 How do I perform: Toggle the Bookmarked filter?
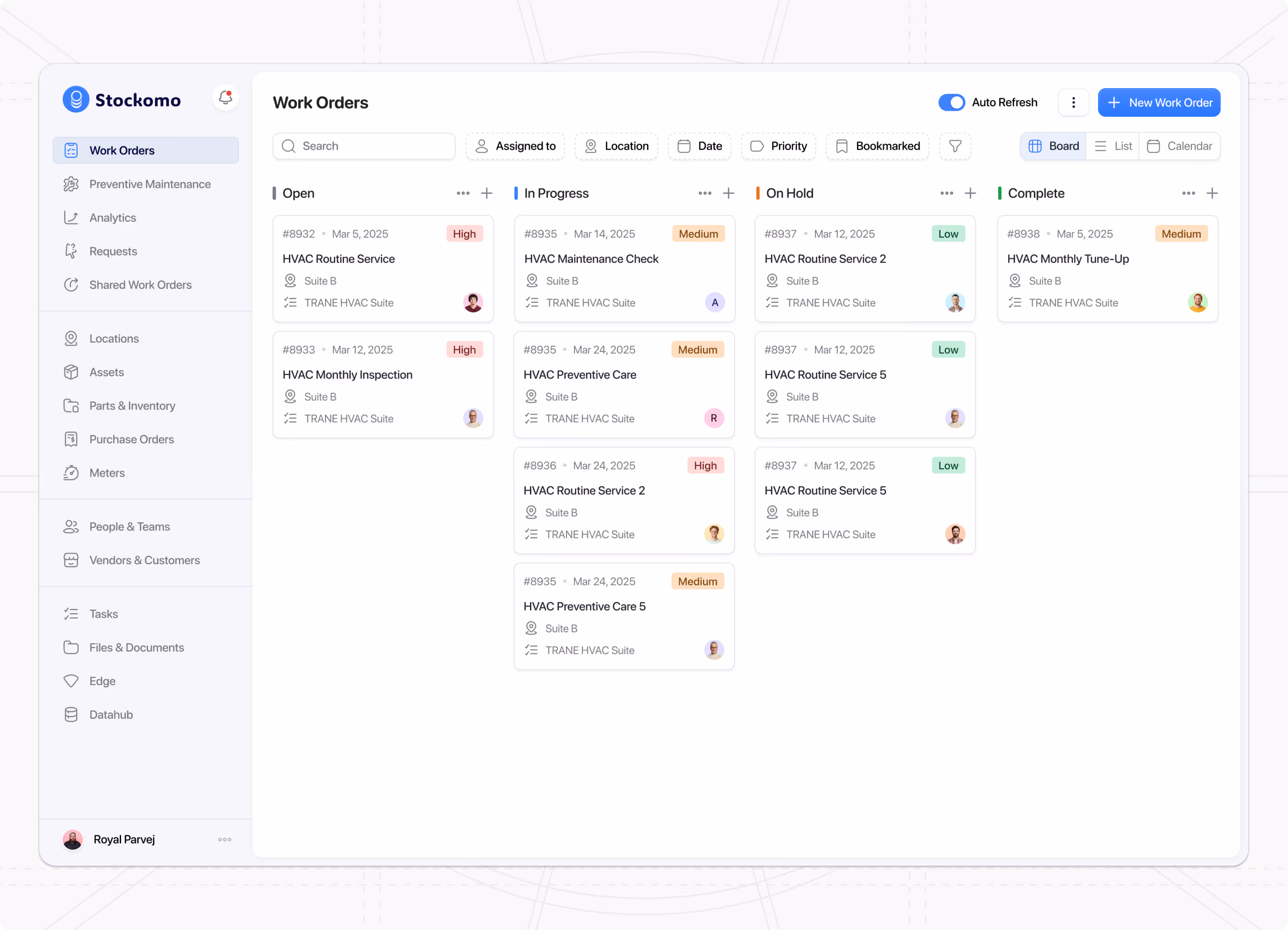(878, 146)
